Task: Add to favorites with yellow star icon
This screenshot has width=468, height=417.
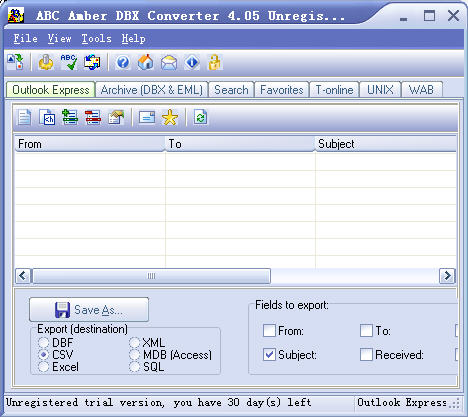Action: click(170, 117)
